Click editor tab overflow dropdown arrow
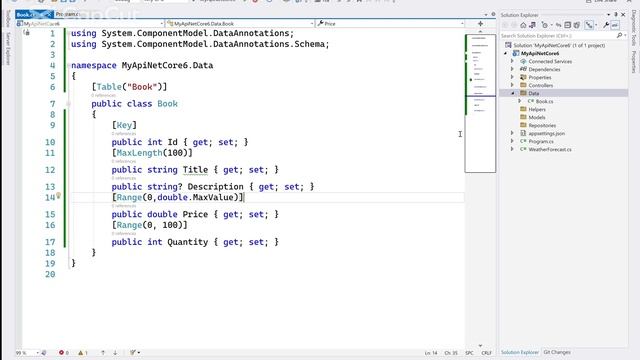 [x=486, y=15]
